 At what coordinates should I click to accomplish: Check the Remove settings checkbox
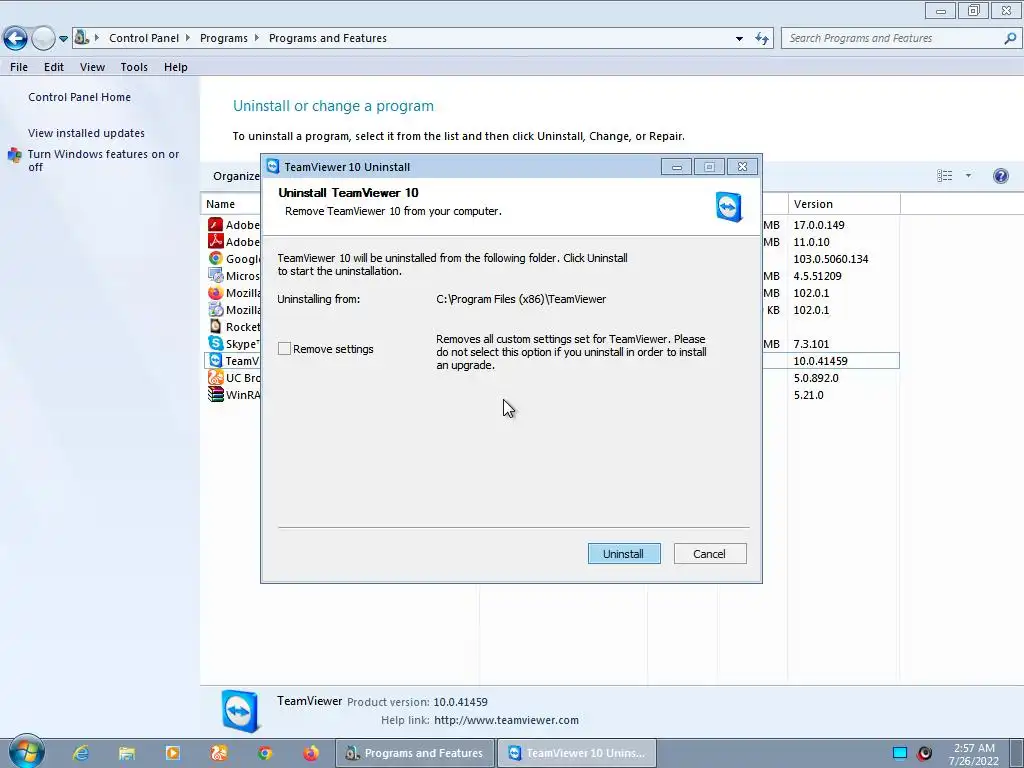284,349
